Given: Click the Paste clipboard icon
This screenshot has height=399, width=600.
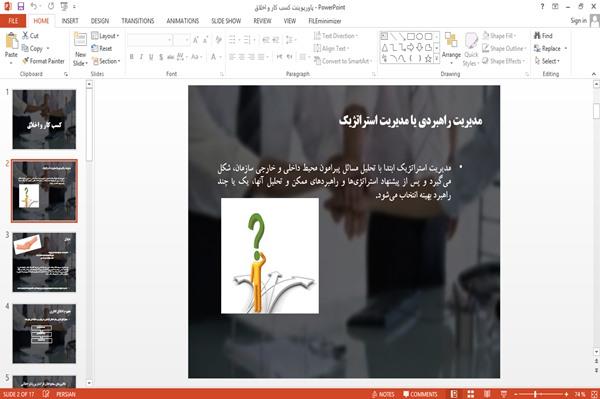Looking at the screenshot, I should pyautogui.click(x=11, y=41).
